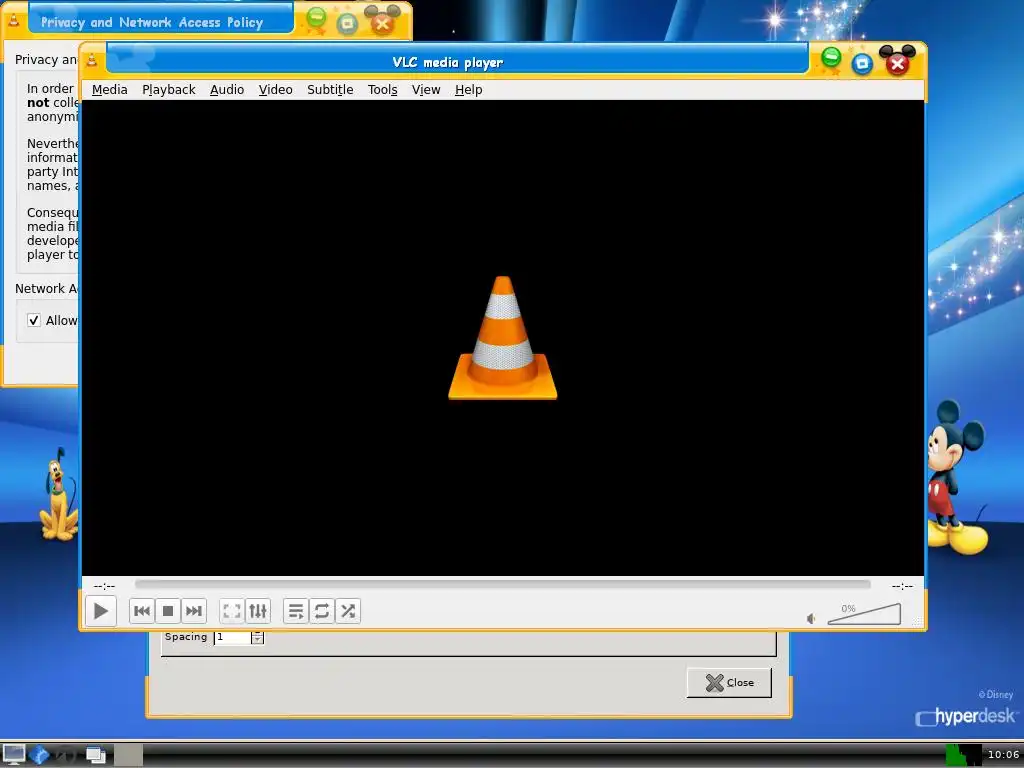Toggle fullscreen video mode
Viewport: 1024px width, 768px height.
pos(232,611)
